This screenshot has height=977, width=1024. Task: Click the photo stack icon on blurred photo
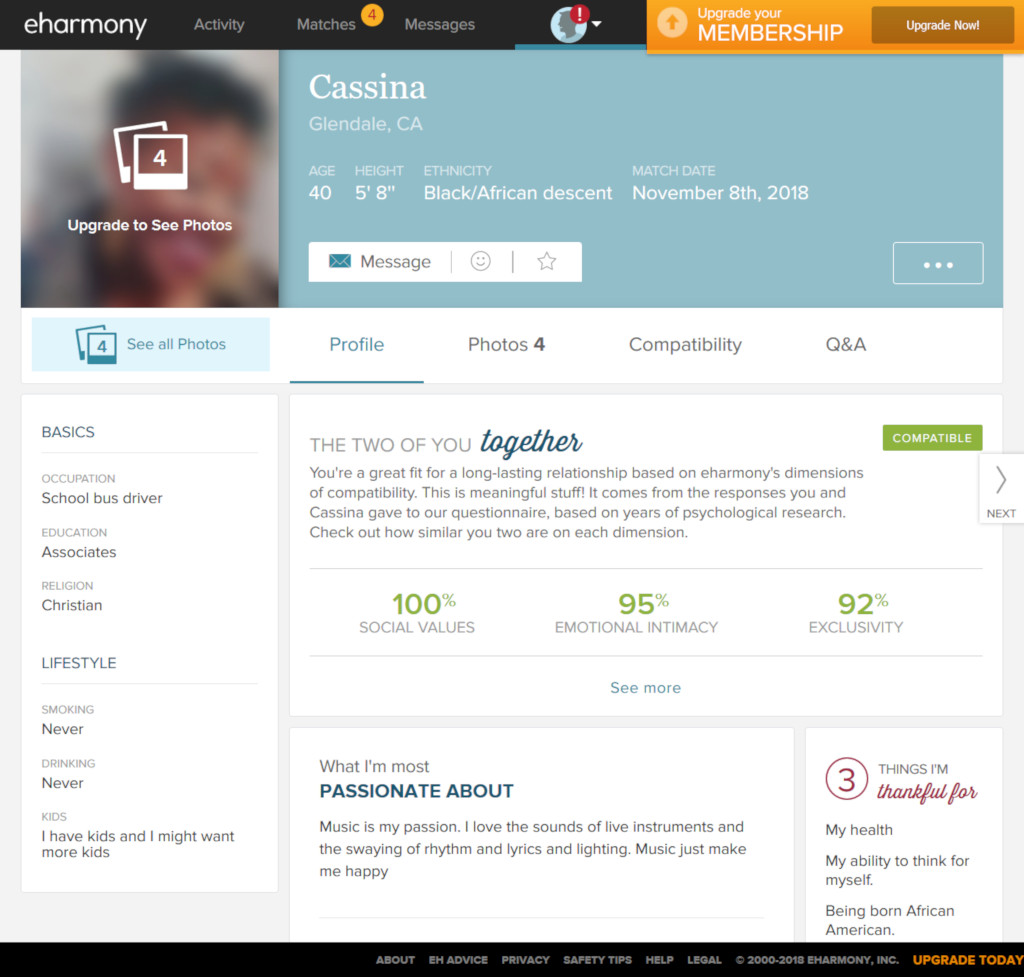pos(151,156)
